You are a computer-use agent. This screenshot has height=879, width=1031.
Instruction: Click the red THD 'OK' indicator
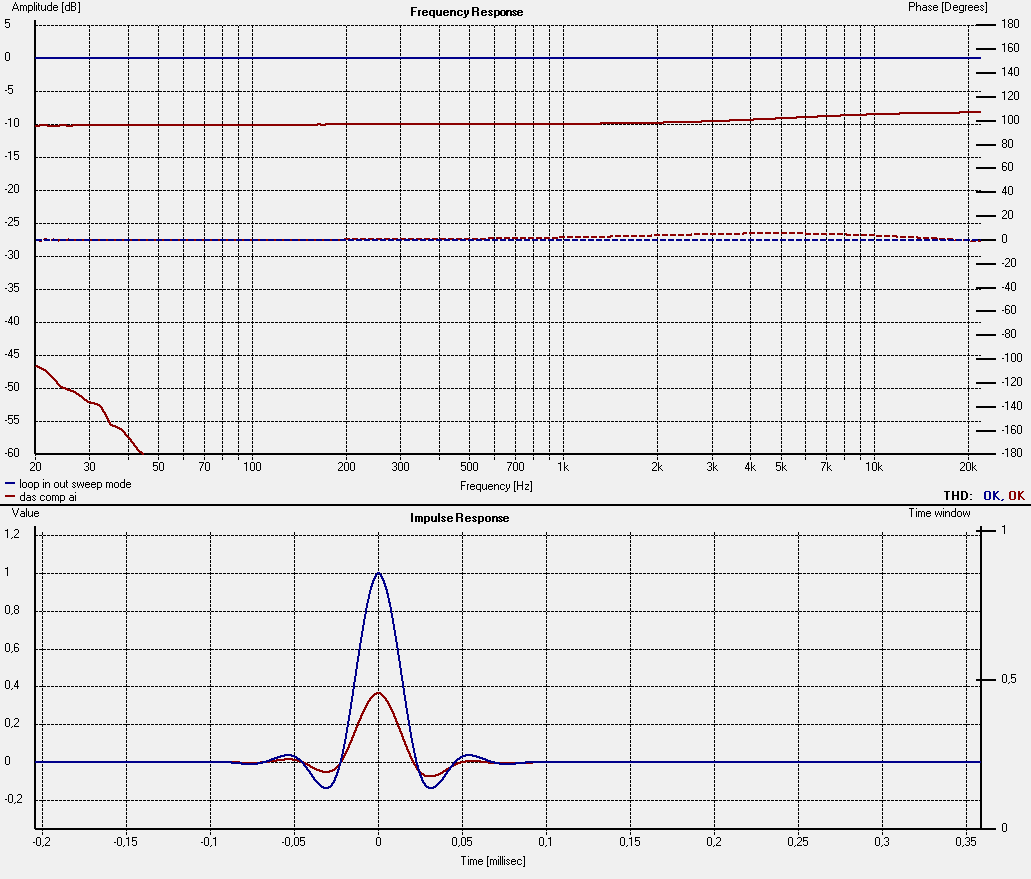[1015, 495]
